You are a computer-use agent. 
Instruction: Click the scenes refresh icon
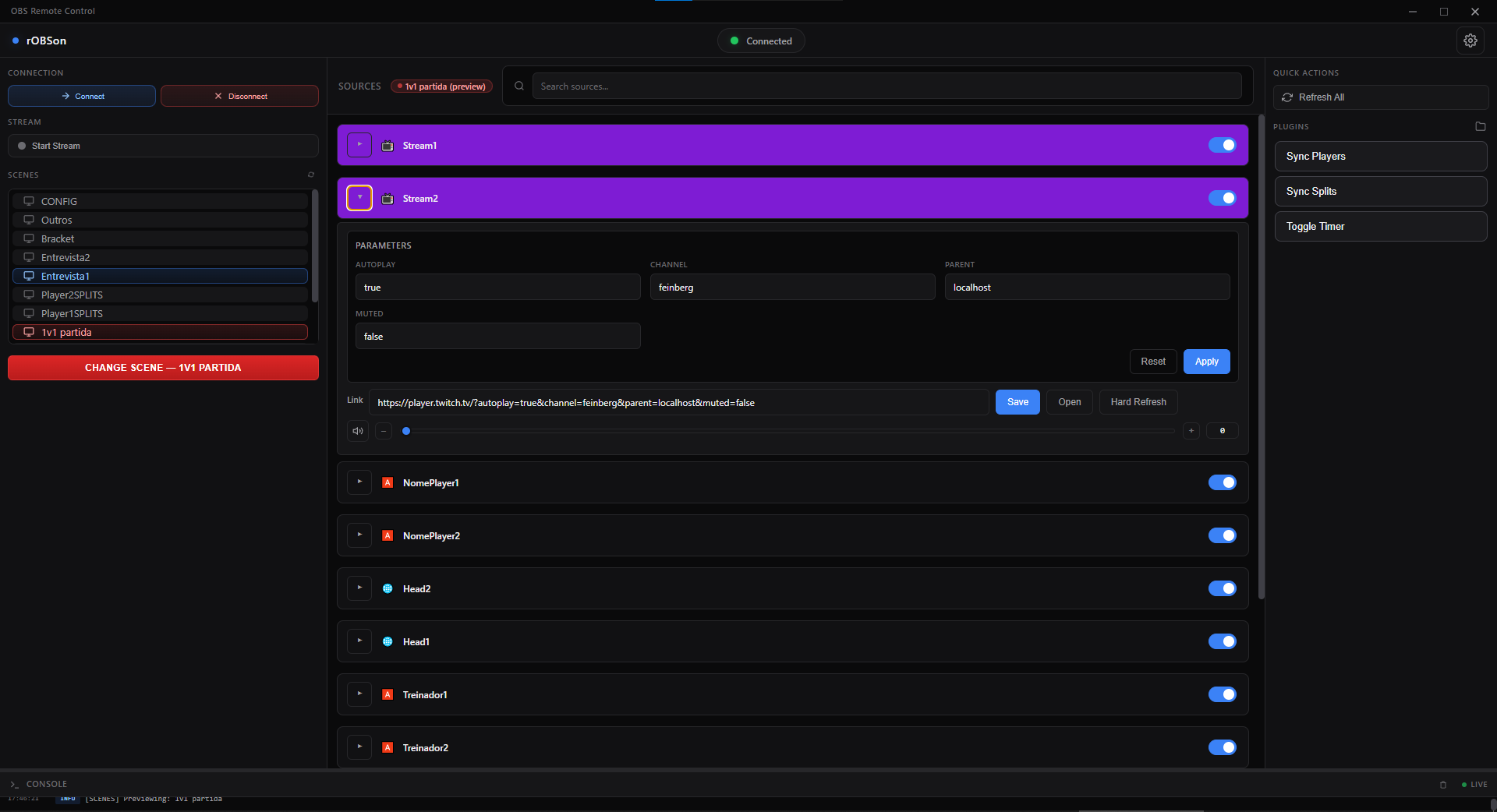pos(311,175)
